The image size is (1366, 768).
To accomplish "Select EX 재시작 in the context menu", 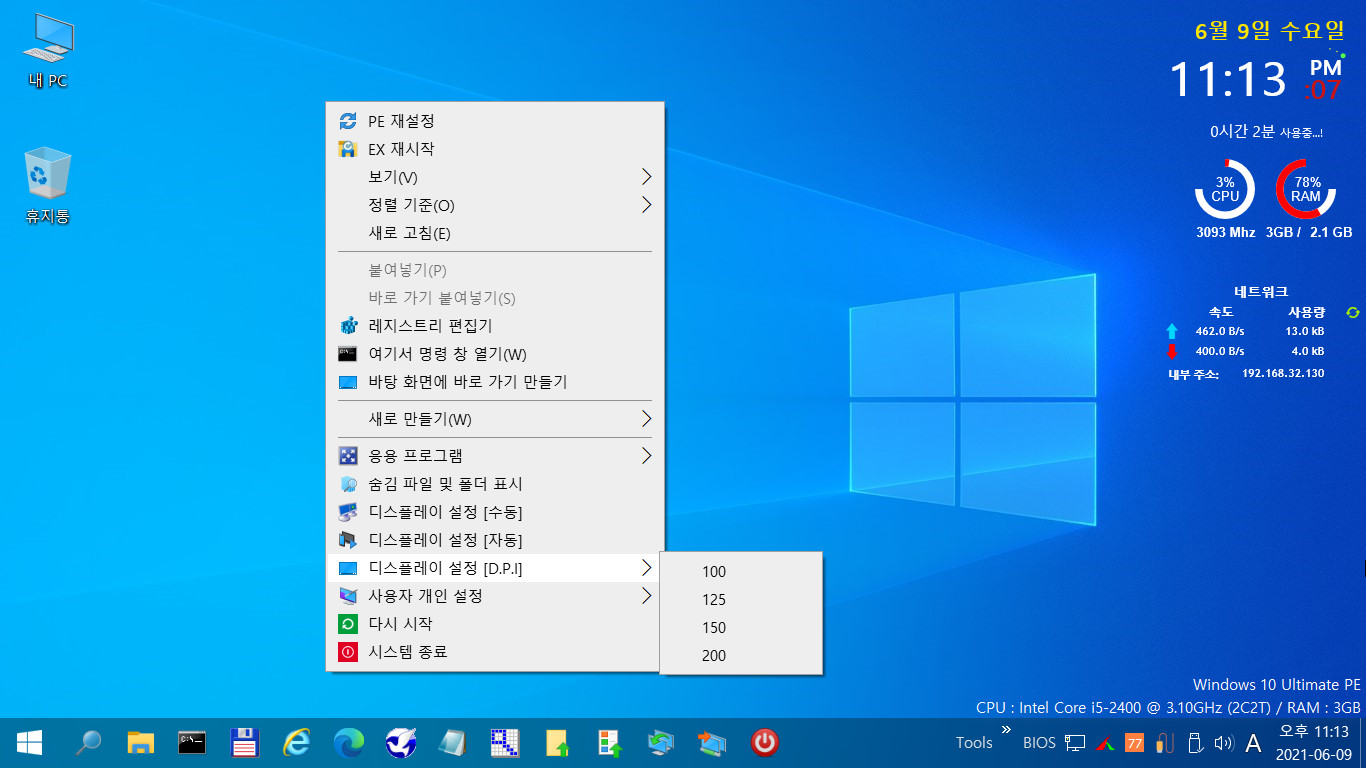I will point(495,149).
